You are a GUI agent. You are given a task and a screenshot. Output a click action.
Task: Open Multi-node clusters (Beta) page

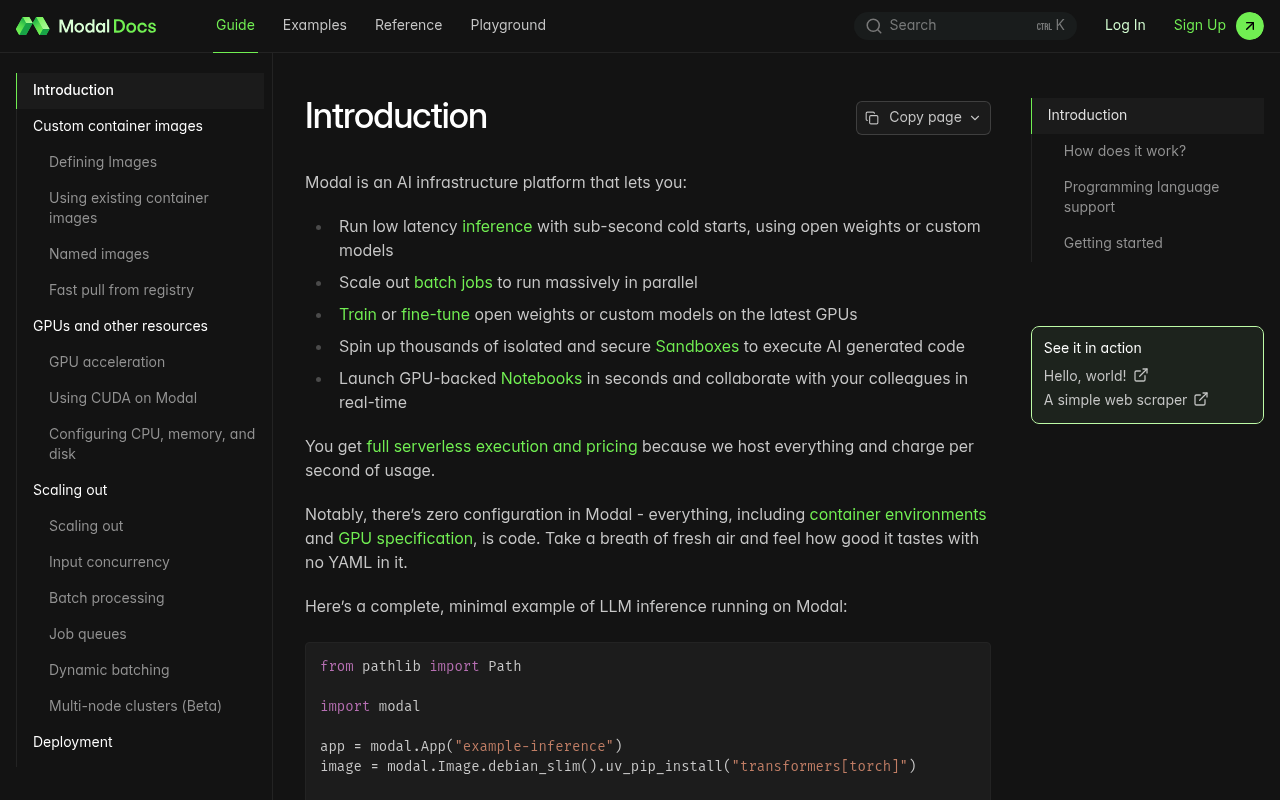pos(135,706)
